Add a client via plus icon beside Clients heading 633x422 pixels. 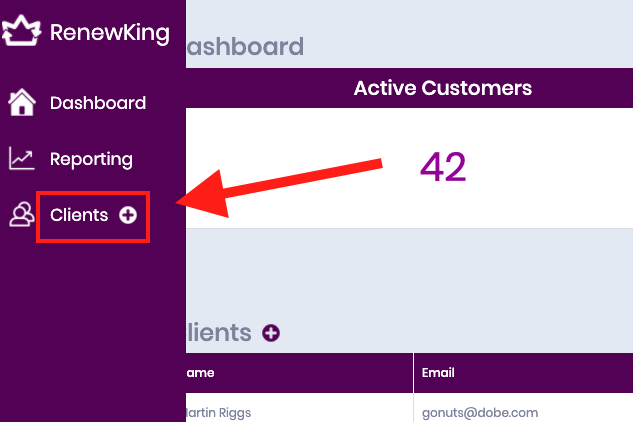271,333
